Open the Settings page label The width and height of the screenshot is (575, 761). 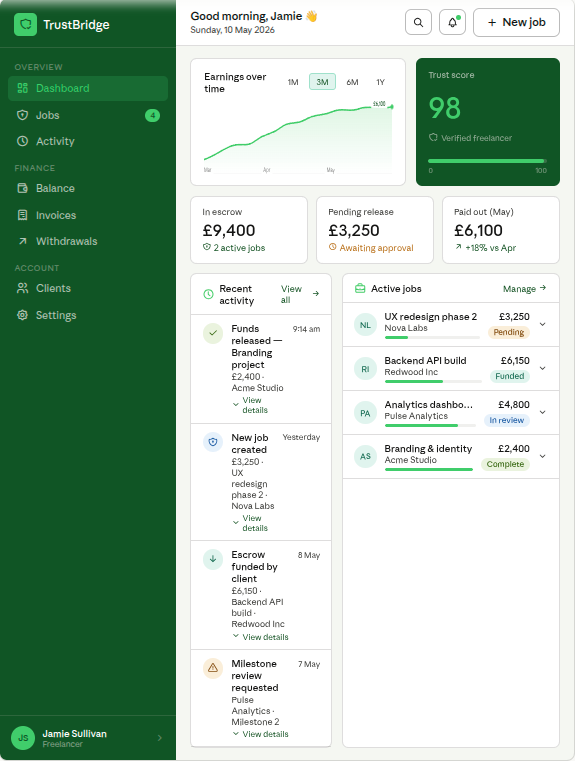coord(56,315)
